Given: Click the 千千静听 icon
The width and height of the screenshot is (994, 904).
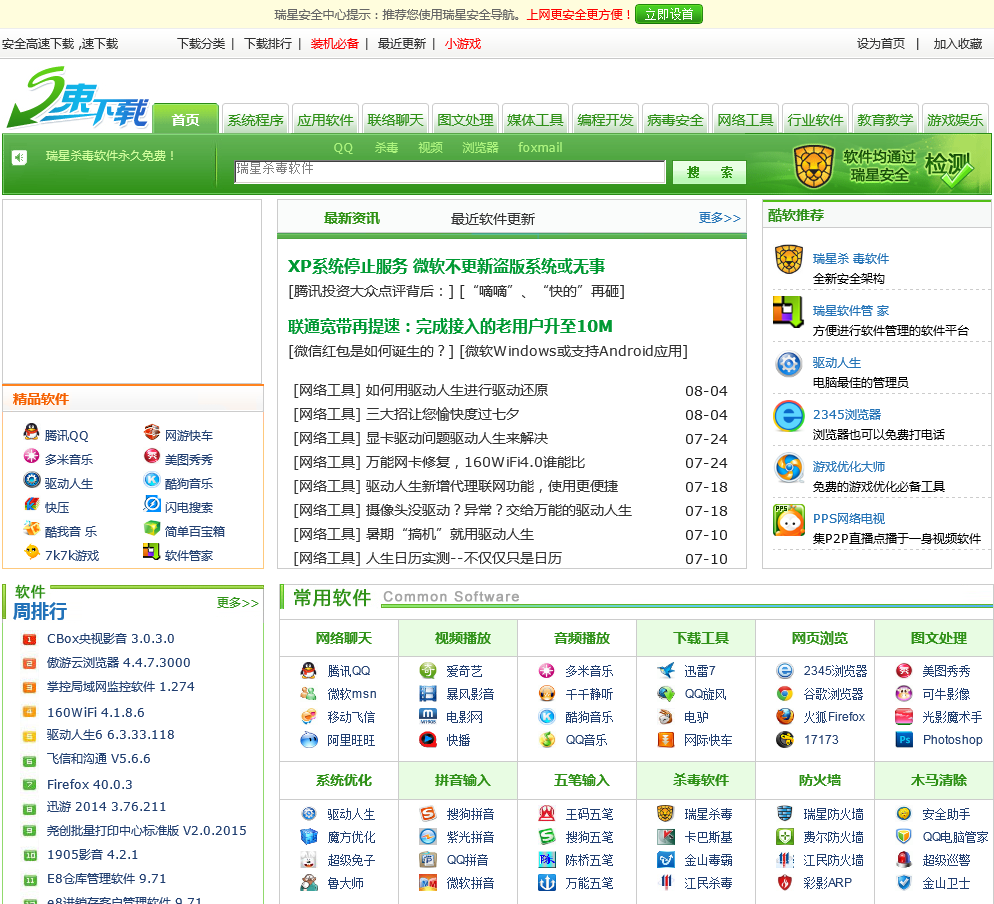Looking at the screenshot, I should pyautogui.click(x=547, y=694).
